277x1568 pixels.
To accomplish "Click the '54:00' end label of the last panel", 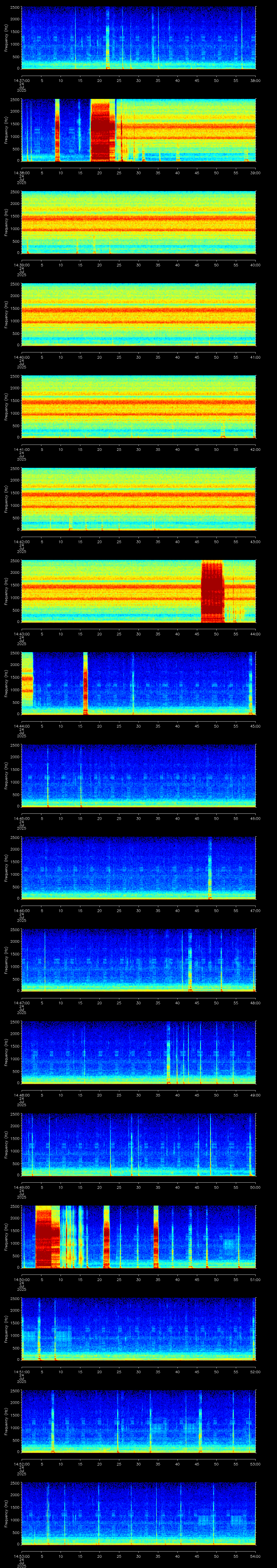I will (x=255, y=1556).
